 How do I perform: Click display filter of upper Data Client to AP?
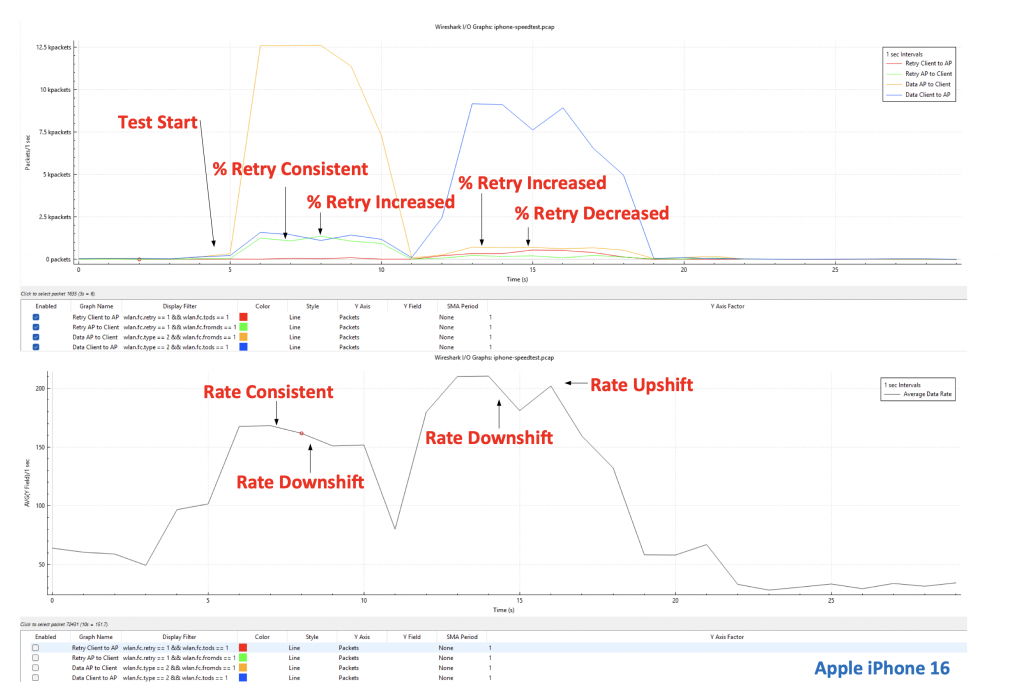point(177,347)
